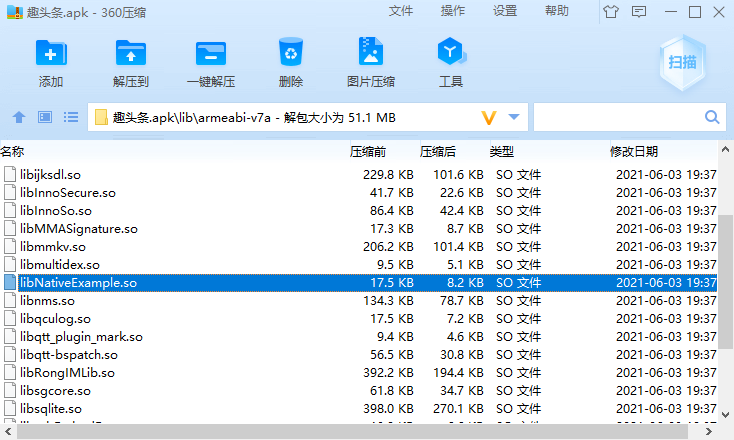Open the 设置 menu
The height and width of the screenshot is (440, 734).
pos(505,11)
